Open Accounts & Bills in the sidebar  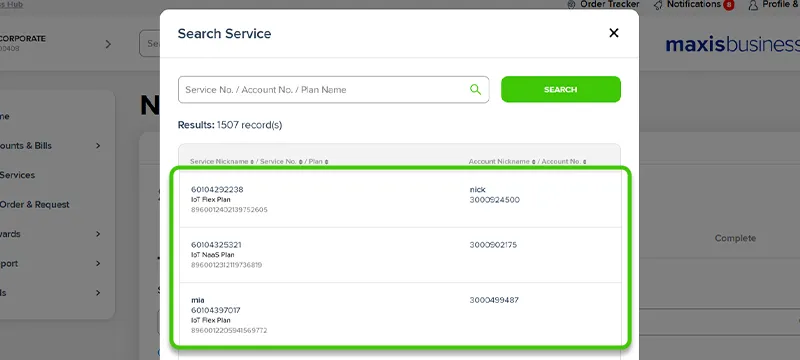26,146
